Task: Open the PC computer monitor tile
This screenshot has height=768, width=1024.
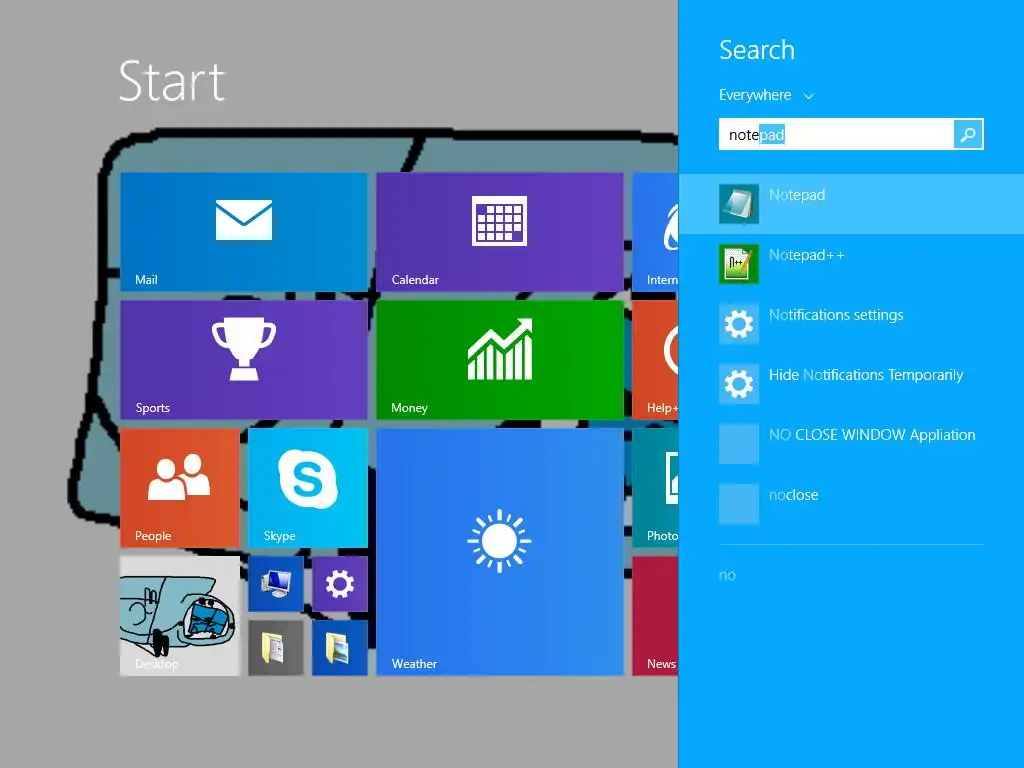Action: (x=276, y=583)
